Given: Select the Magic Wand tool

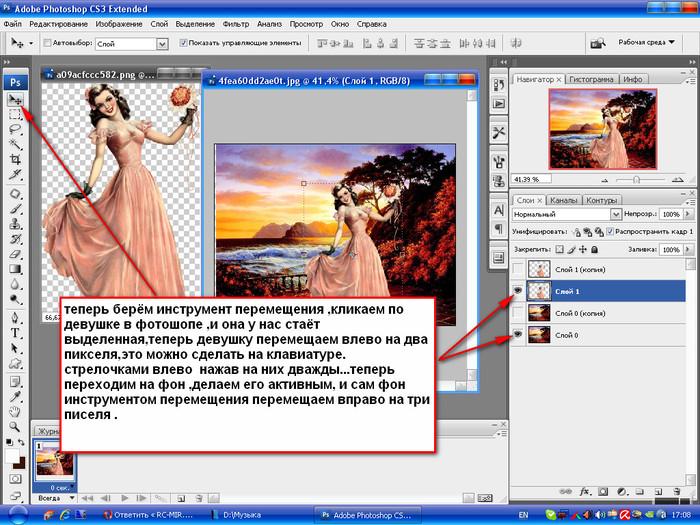Looking at the screenshot, I should [16, 144].
